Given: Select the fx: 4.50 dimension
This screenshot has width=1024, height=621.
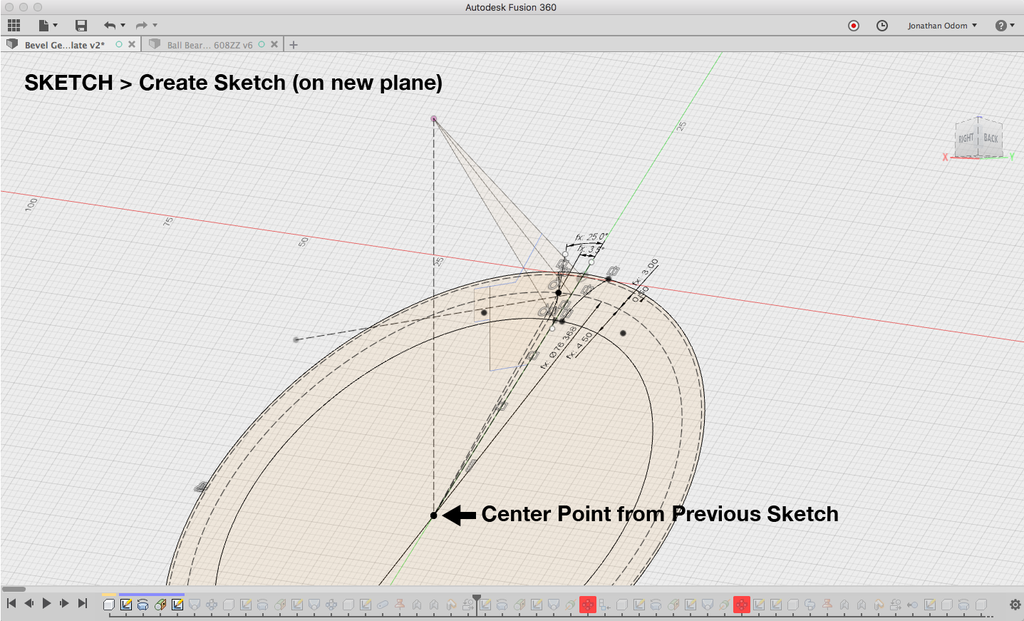Looking at the screenshot, I should [579, 345].
